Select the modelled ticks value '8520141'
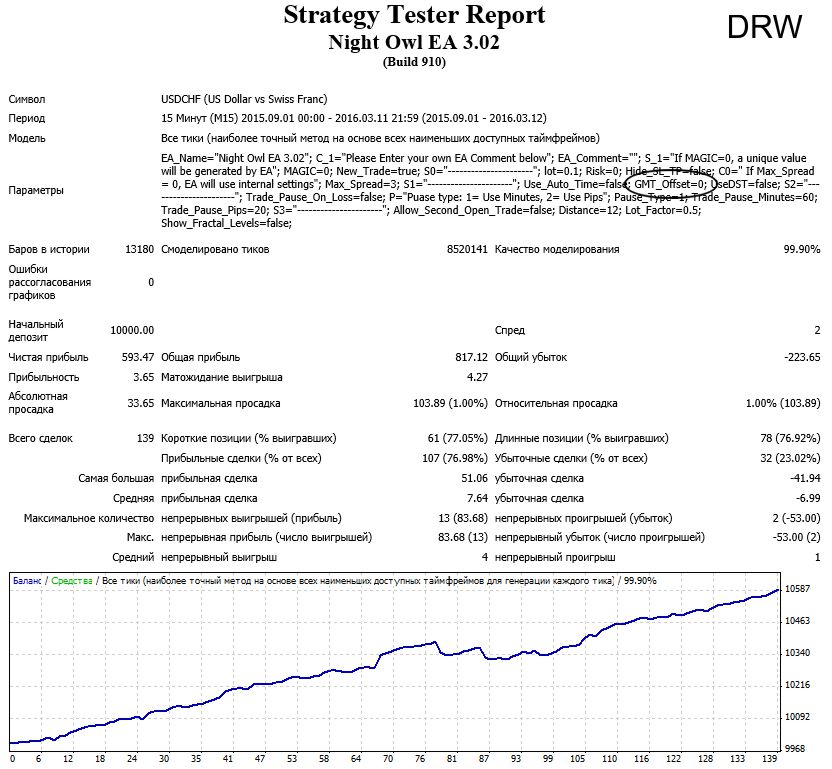This screenshot has width=832, height=769. [x=467, y=249]
